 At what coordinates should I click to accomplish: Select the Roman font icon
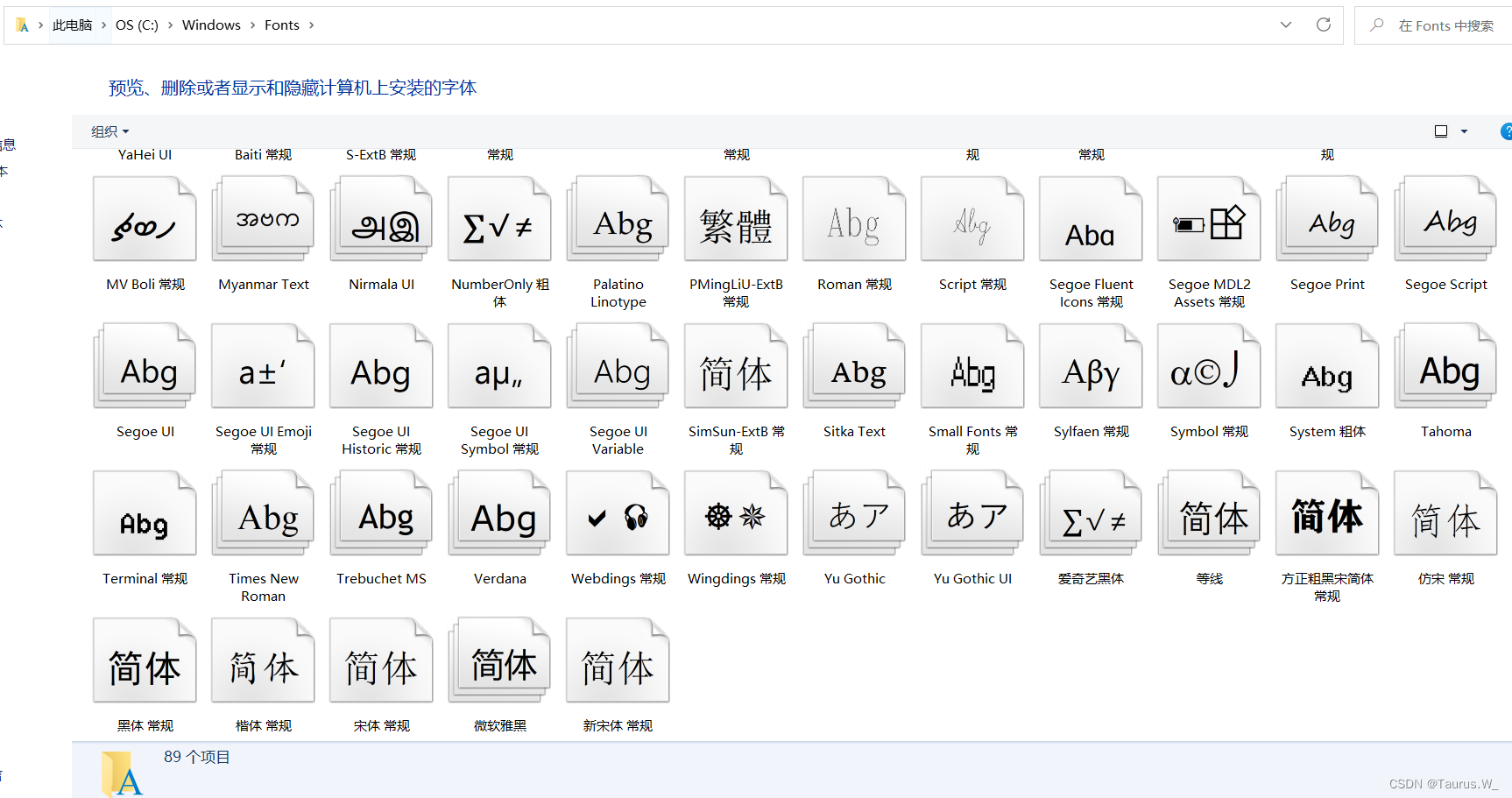point(854,219)
